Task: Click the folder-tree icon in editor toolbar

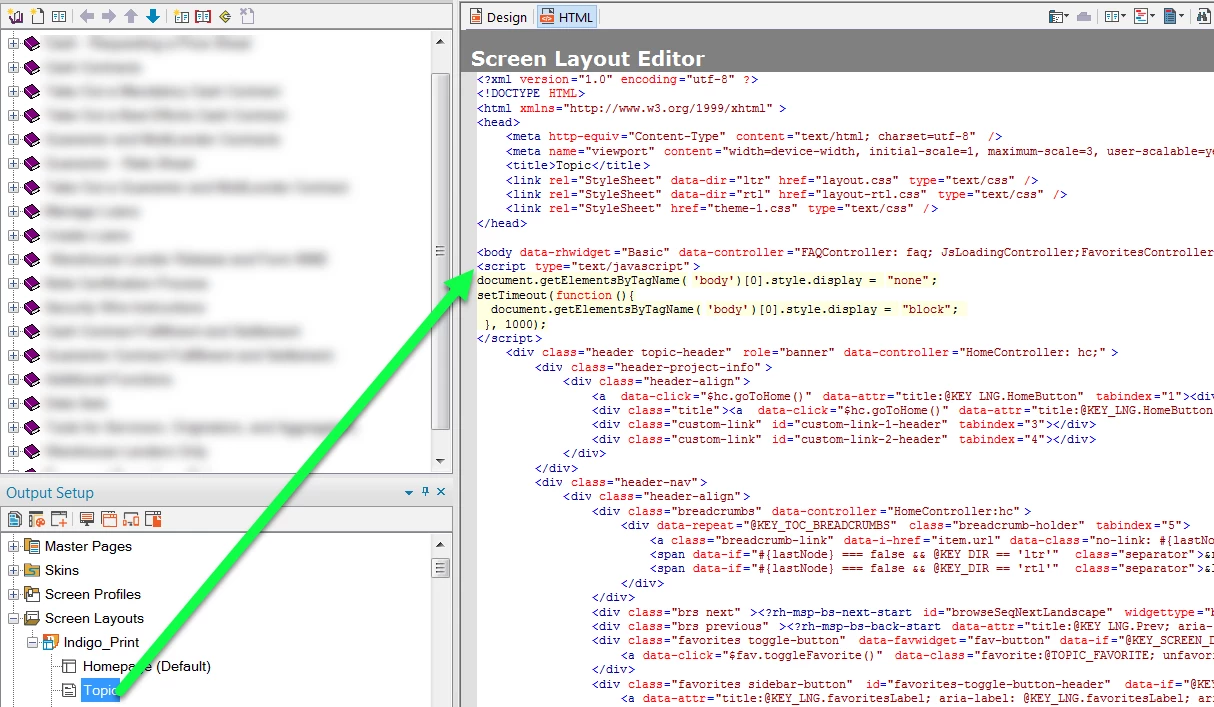Action: [x=1056, y=16]
